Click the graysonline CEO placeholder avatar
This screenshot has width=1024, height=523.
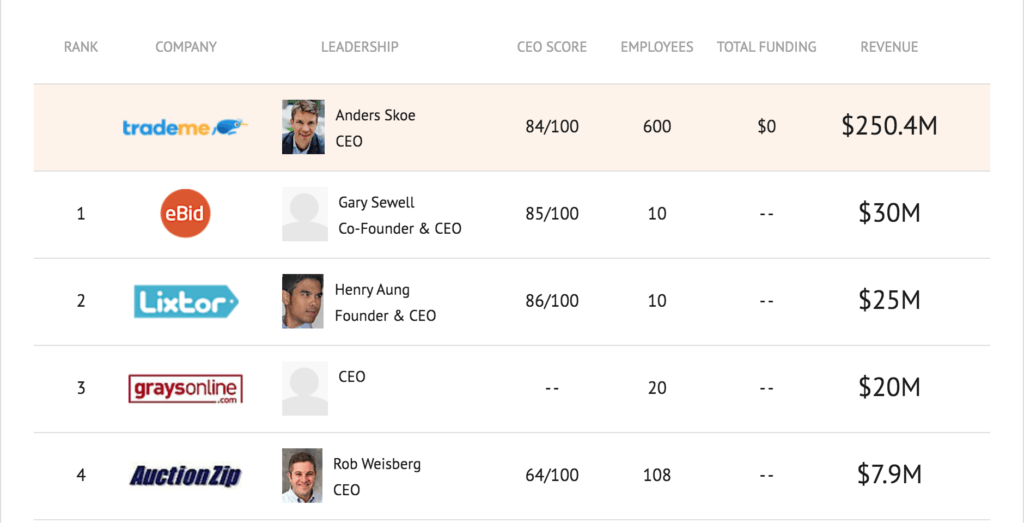pyautogui.click(x=304, y=388)
